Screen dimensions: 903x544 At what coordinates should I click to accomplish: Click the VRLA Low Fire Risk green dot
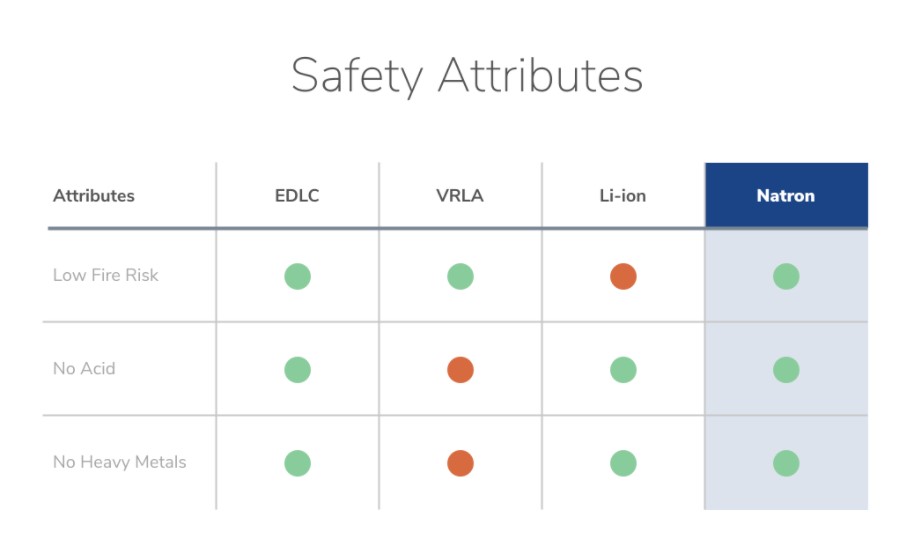[460, 276]
